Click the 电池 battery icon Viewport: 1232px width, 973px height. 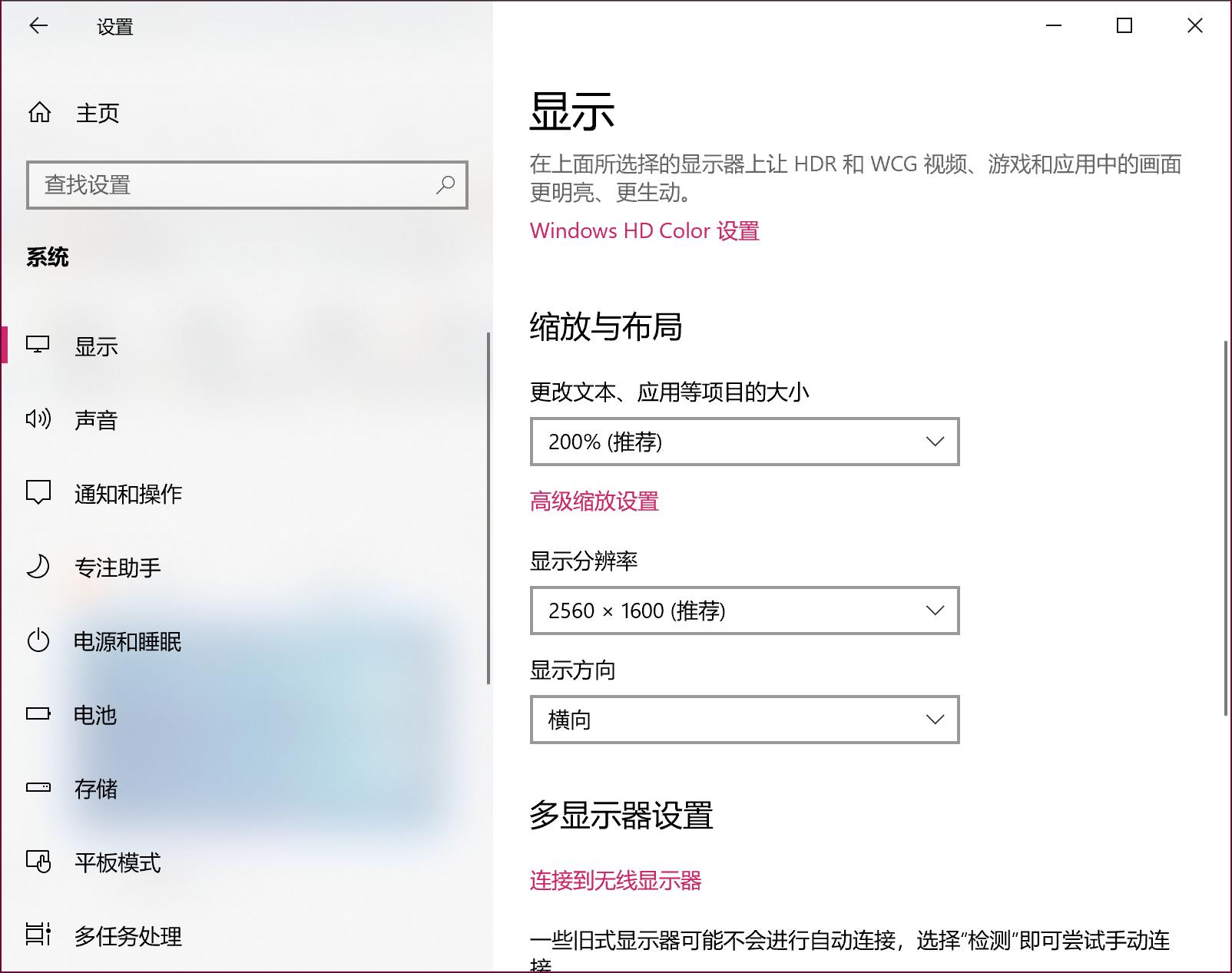point(39,716)
